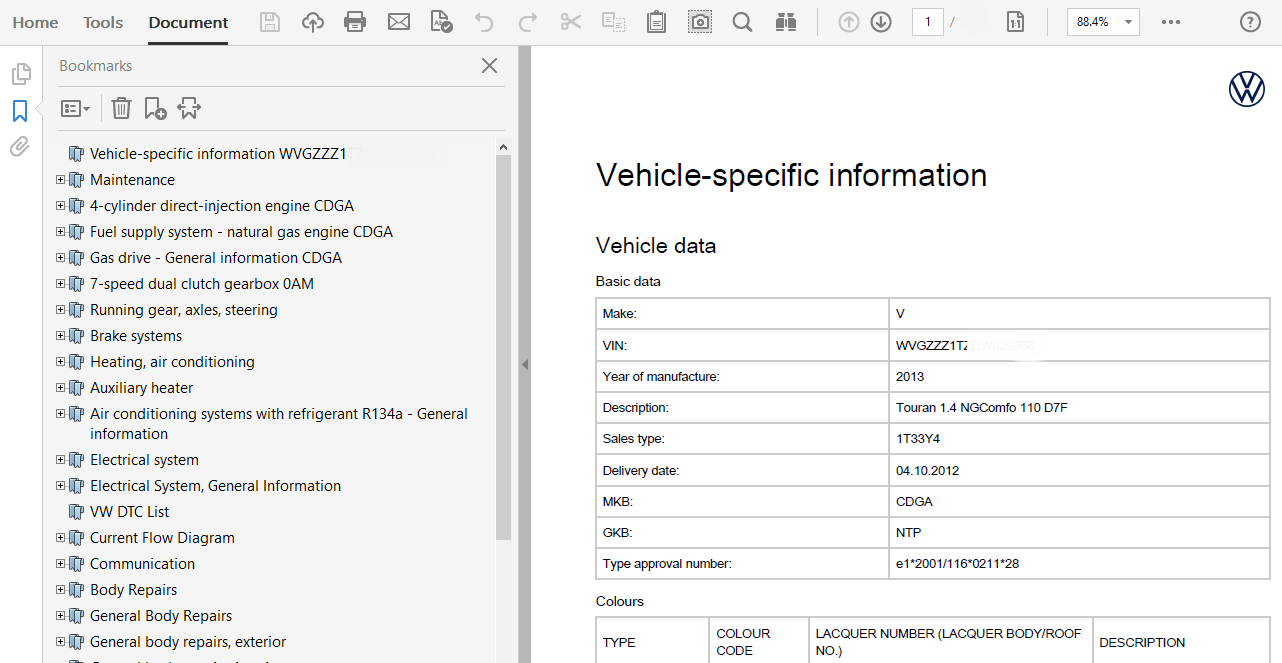Expand the Maintenance bookmark
Viewport: 1282px width, 663px height.
tap(61, 180)
